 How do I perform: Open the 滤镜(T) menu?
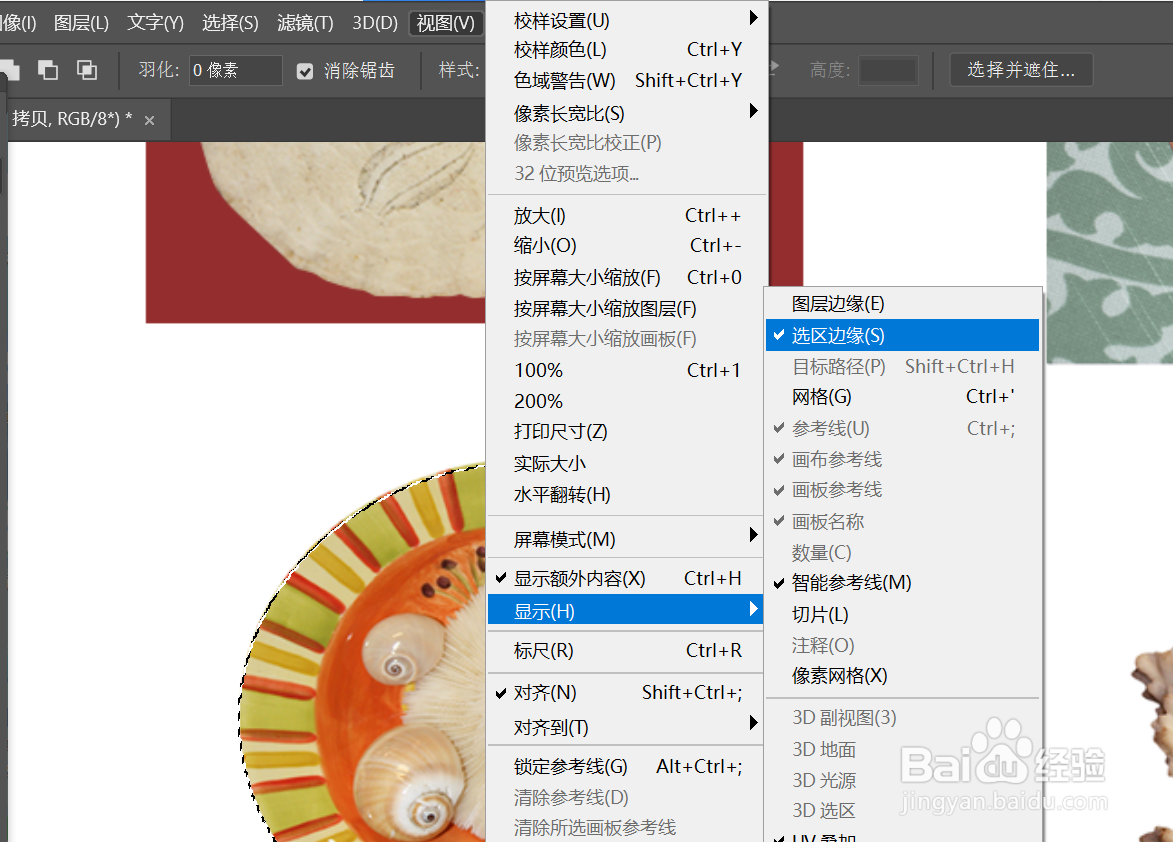[305, 23]
